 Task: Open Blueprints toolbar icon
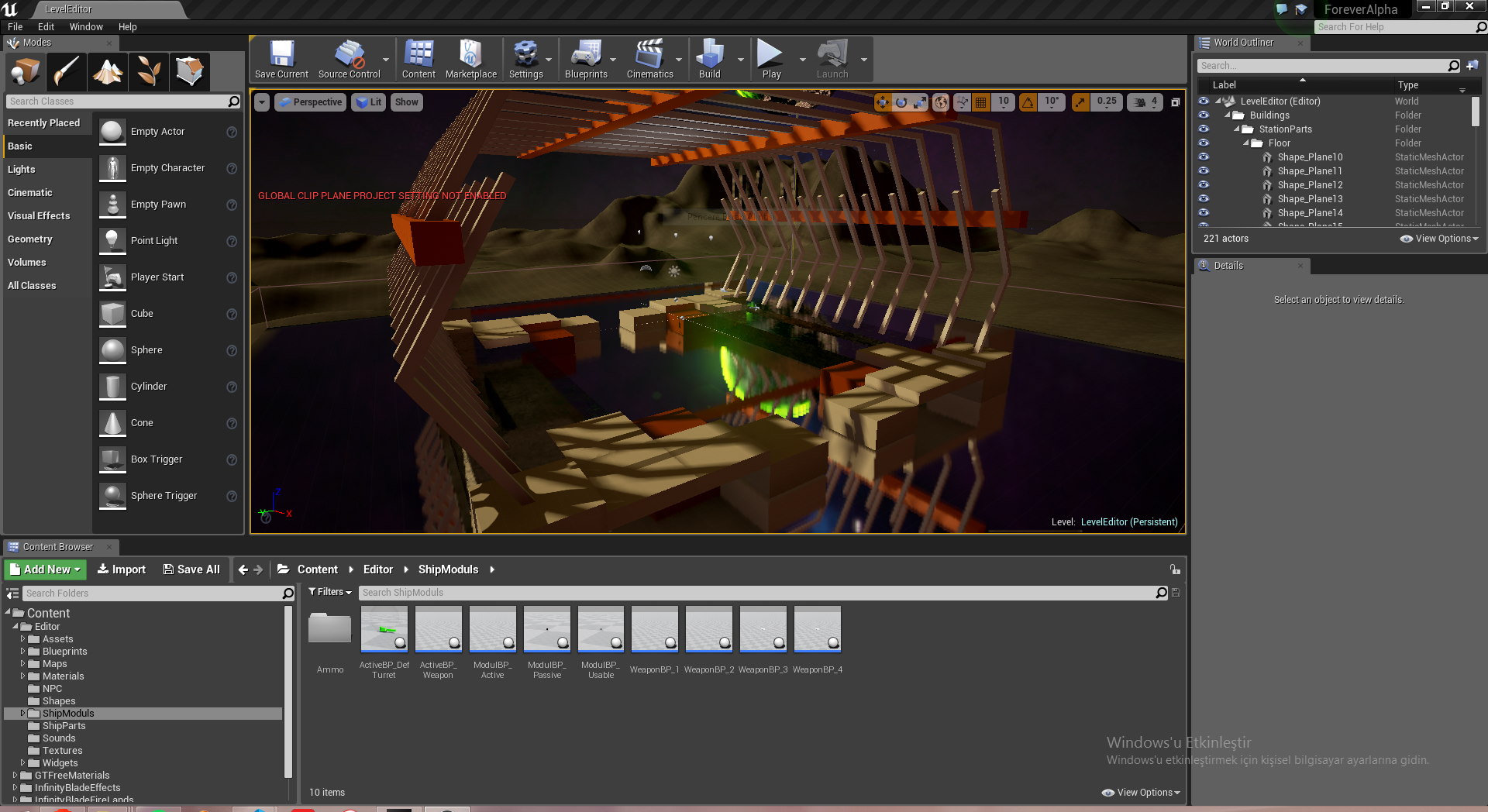click(586, 60)
